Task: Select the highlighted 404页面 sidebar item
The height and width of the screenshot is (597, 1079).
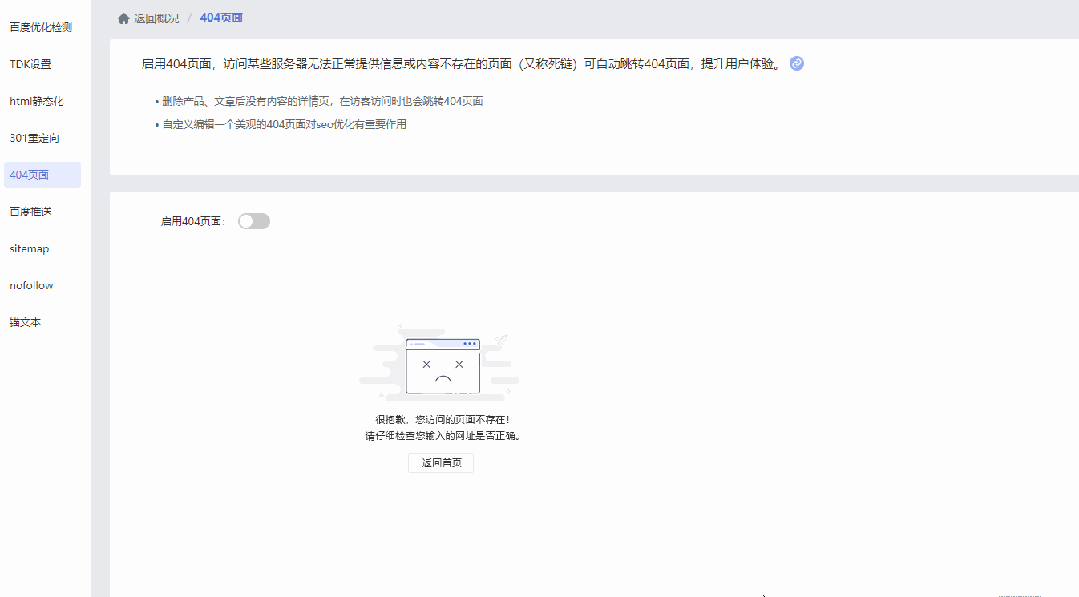Action: click(29, 175)
